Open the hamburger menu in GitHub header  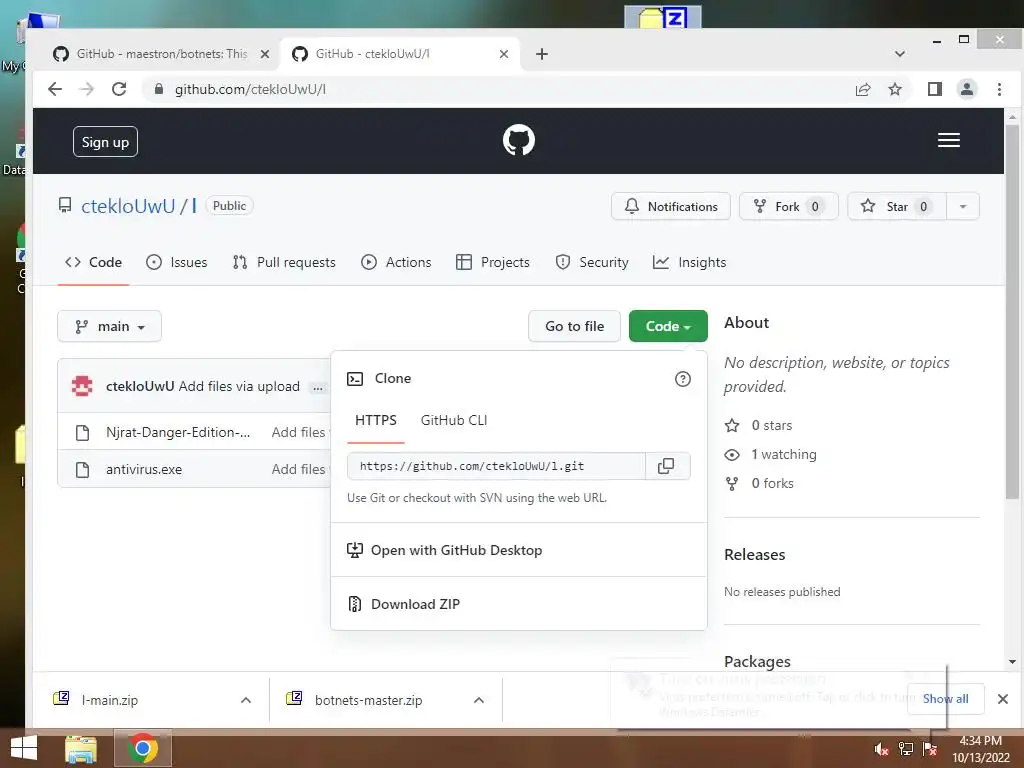[948, 140]
